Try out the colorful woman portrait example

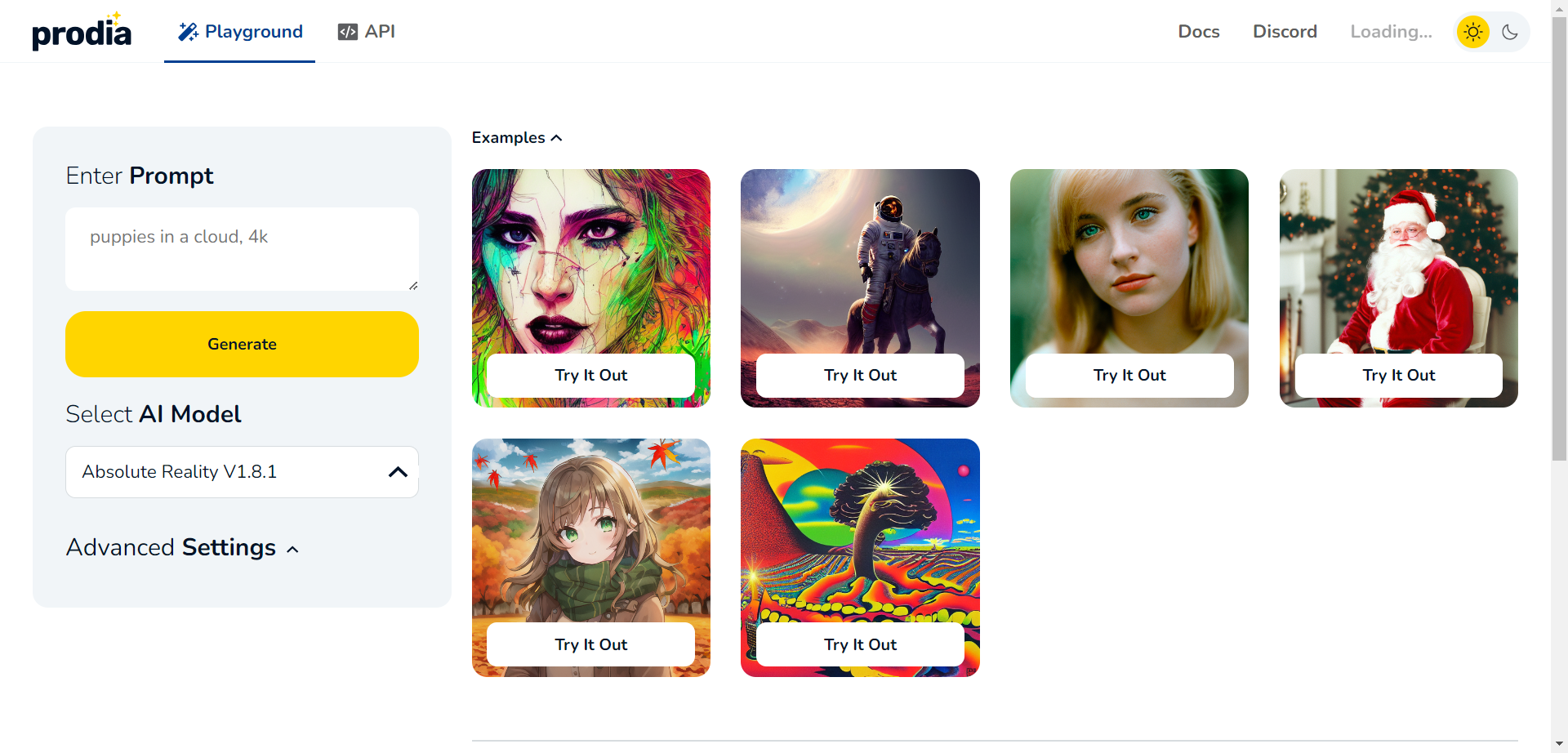coord(590,376)
